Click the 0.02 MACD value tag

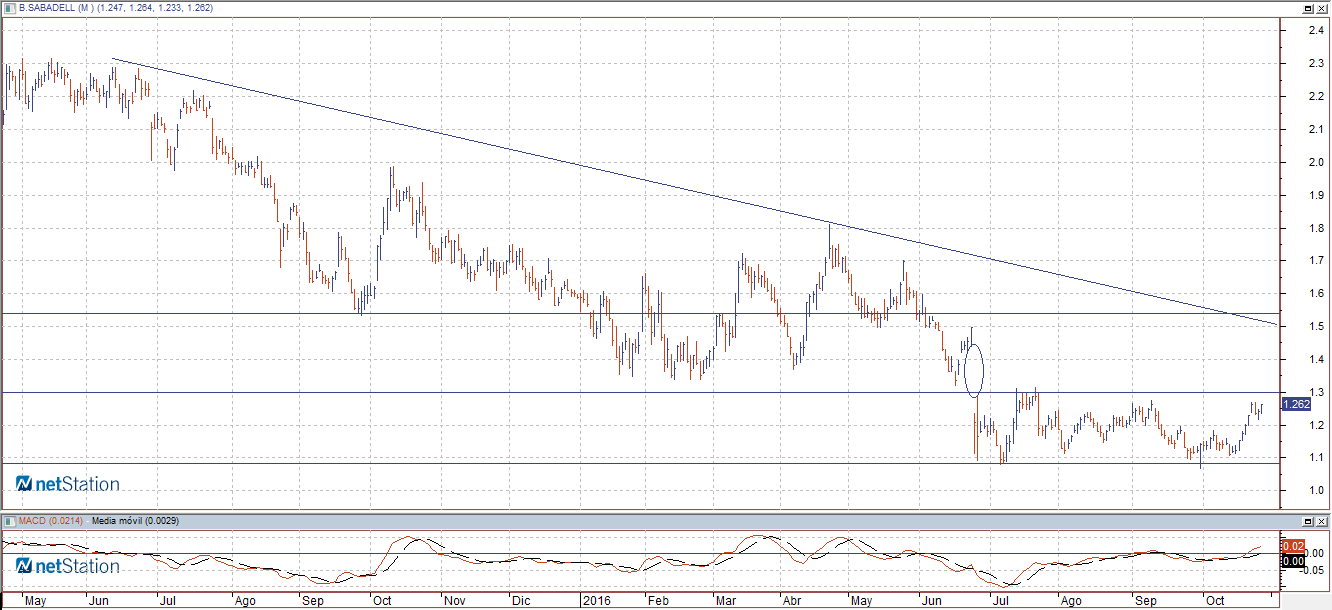[x=1292, y=546]
